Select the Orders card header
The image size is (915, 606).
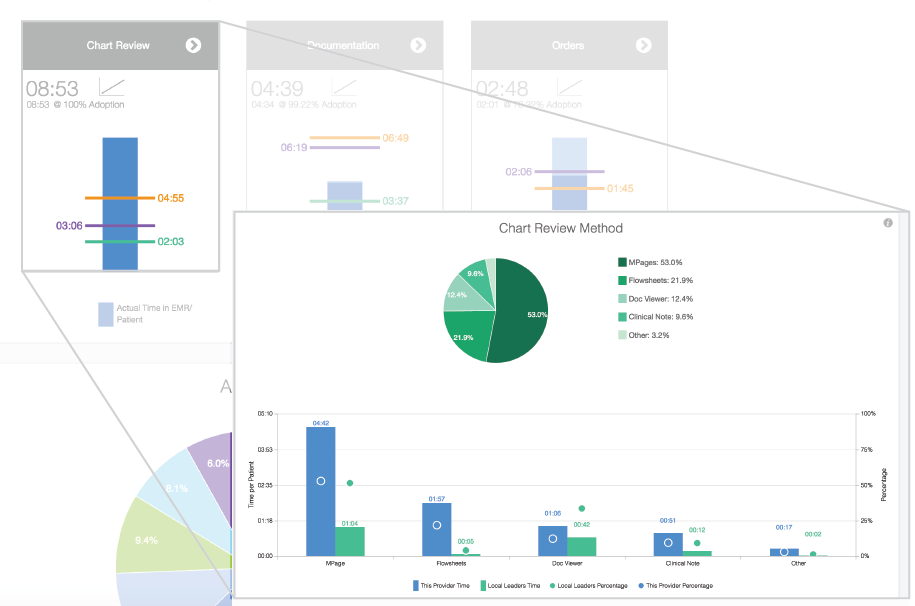tap(570, 46)
